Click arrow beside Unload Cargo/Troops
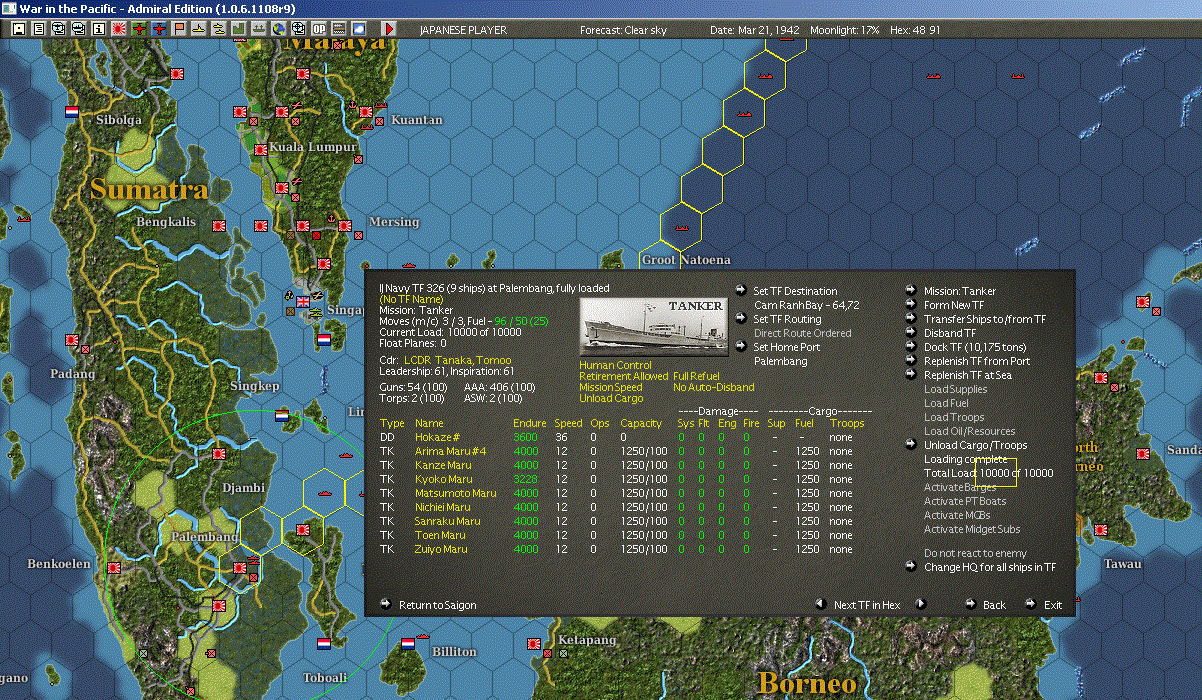Image resolution: width=1202 pixels, height=700 pixels. click(911, 445)
